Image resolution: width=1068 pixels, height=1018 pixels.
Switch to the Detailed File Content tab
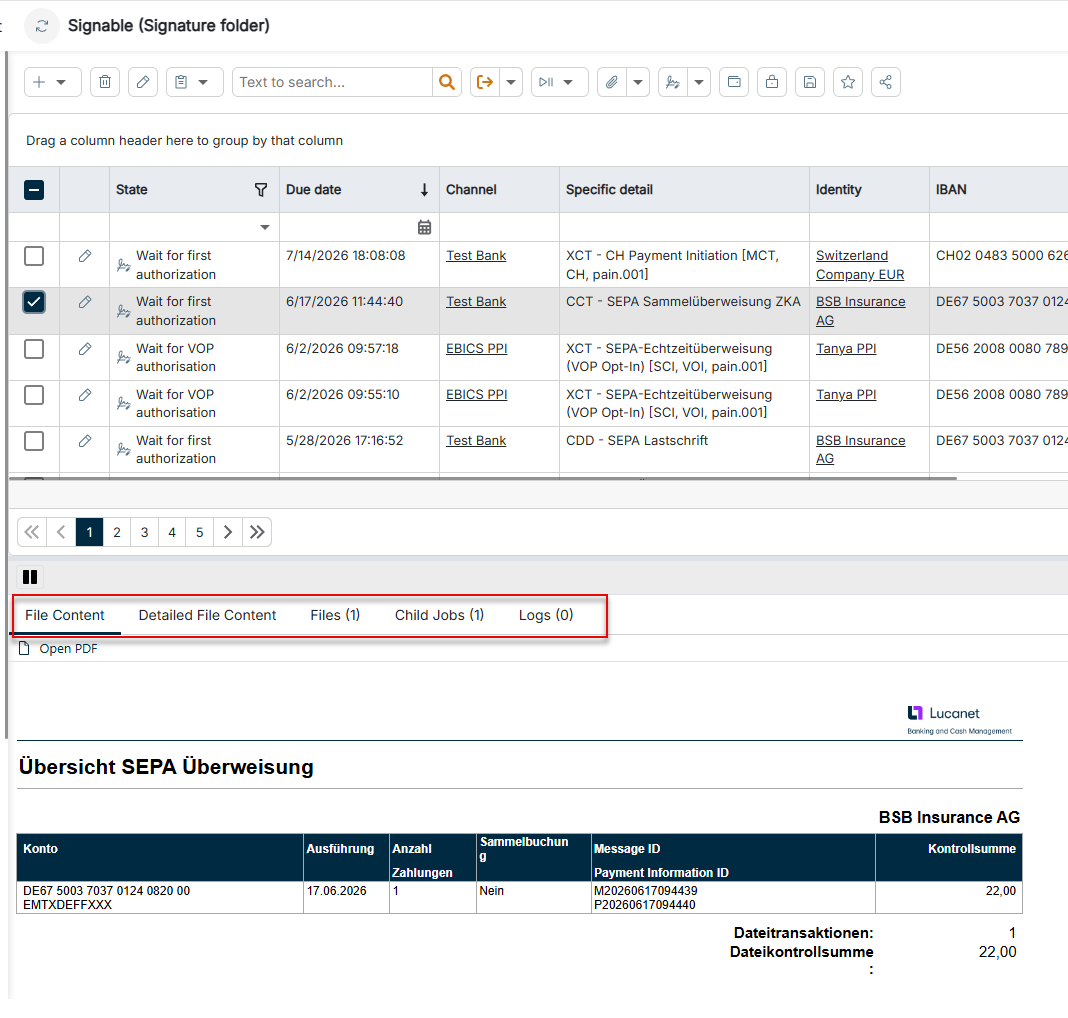tap(207, 616)
